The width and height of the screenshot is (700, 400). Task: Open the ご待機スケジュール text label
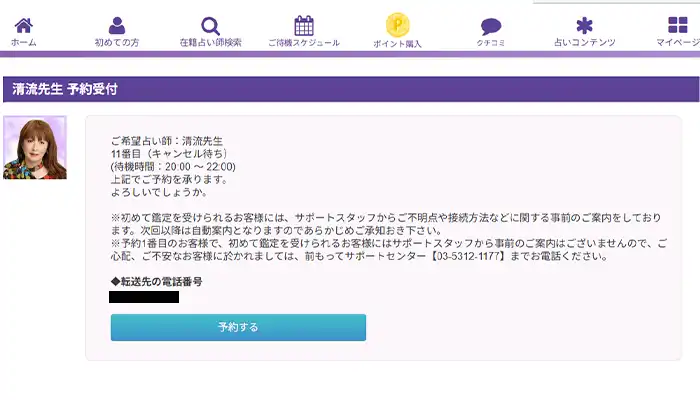(x=304, y=43)
